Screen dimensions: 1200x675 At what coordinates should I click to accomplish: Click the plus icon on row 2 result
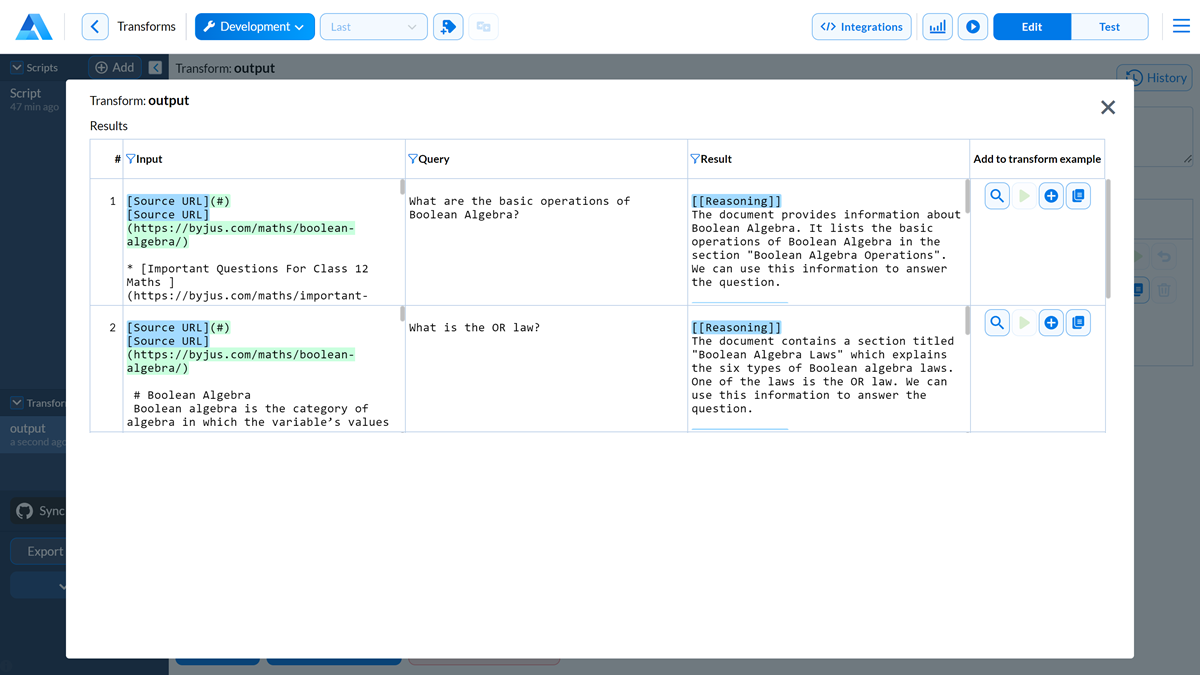(1051, 322)
